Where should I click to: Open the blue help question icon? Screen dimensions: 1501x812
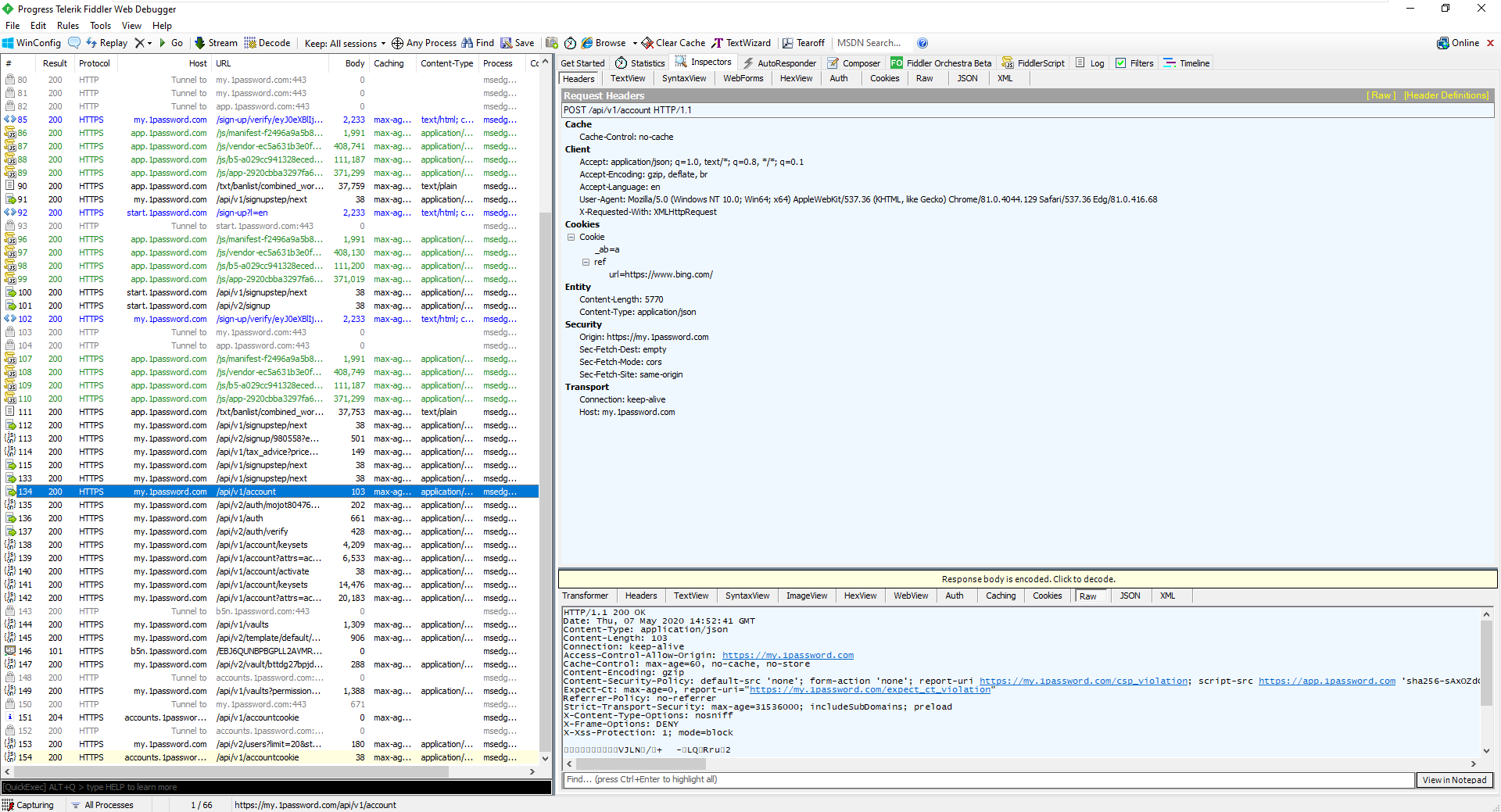tap(922, 43)
